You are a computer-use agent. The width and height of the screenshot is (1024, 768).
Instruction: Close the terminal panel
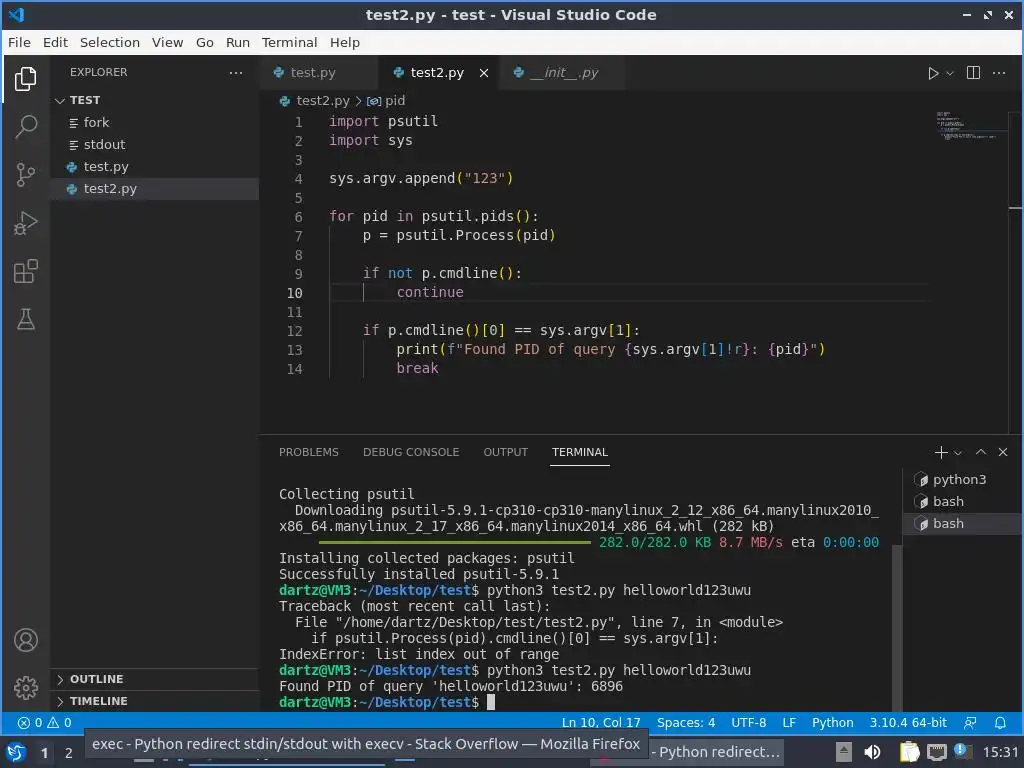tap(1003, 452)
